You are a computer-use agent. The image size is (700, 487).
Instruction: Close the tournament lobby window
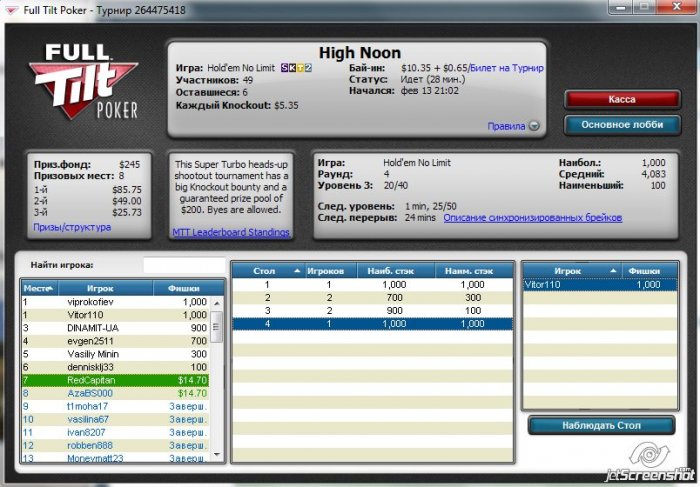[x=676, y=7]
